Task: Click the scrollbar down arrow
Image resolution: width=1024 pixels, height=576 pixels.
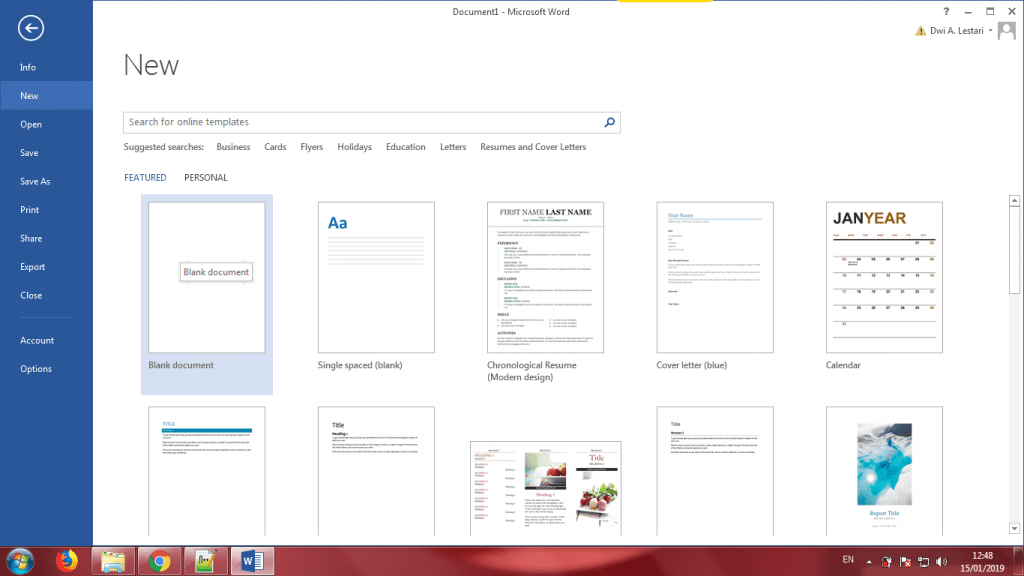Action: pyautogui.click(x=1015, y=528)
